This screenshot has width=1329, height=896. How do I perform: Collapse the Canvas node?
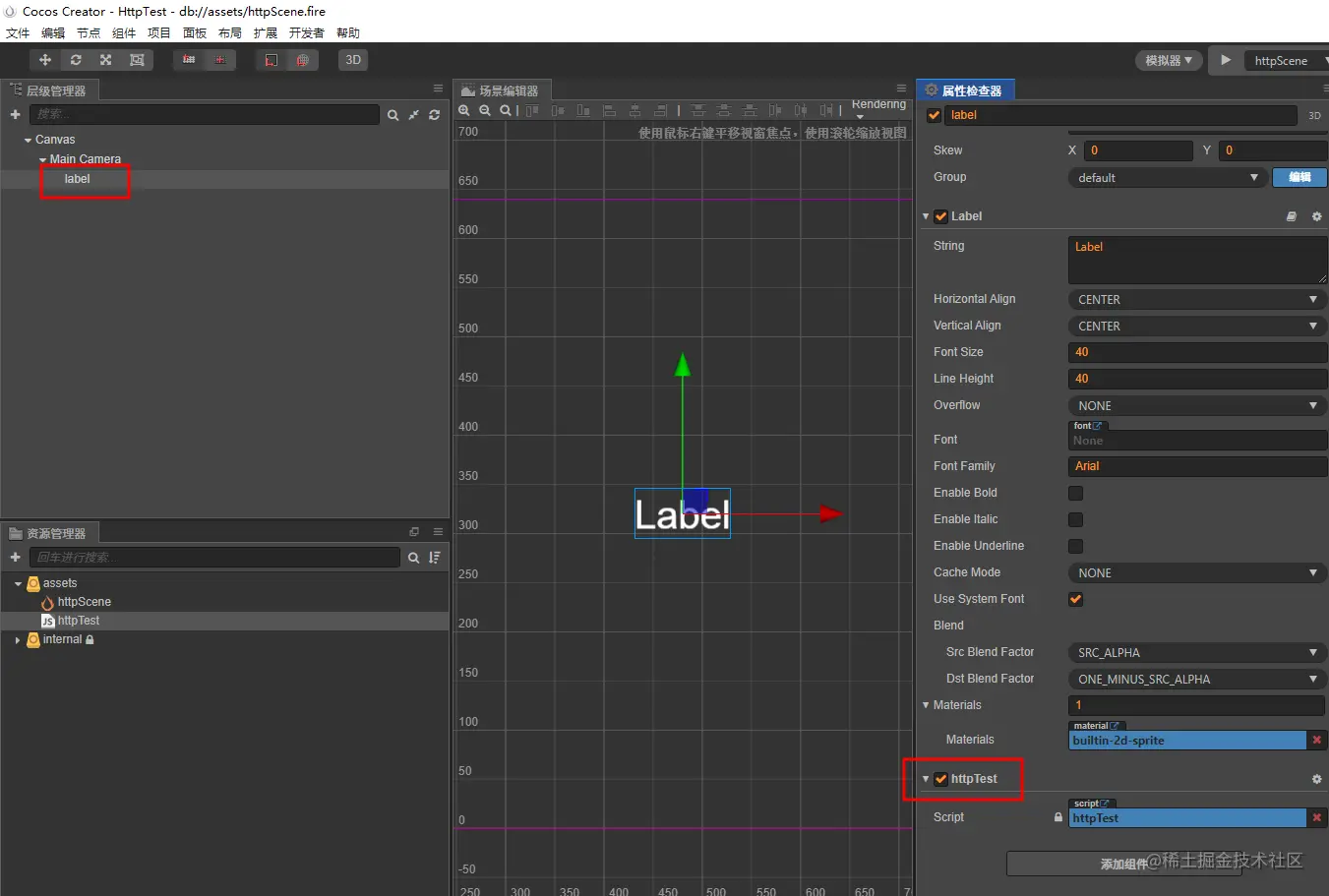28,141
